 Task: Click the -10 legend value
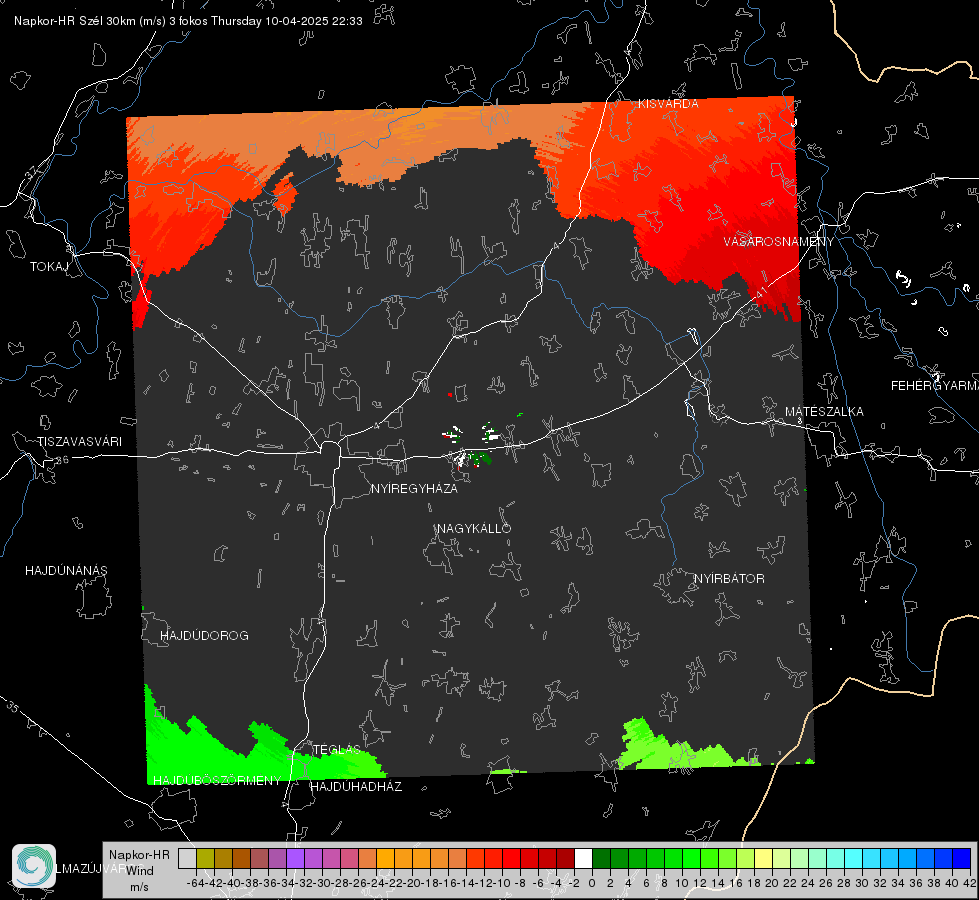(x=501, y=883)
